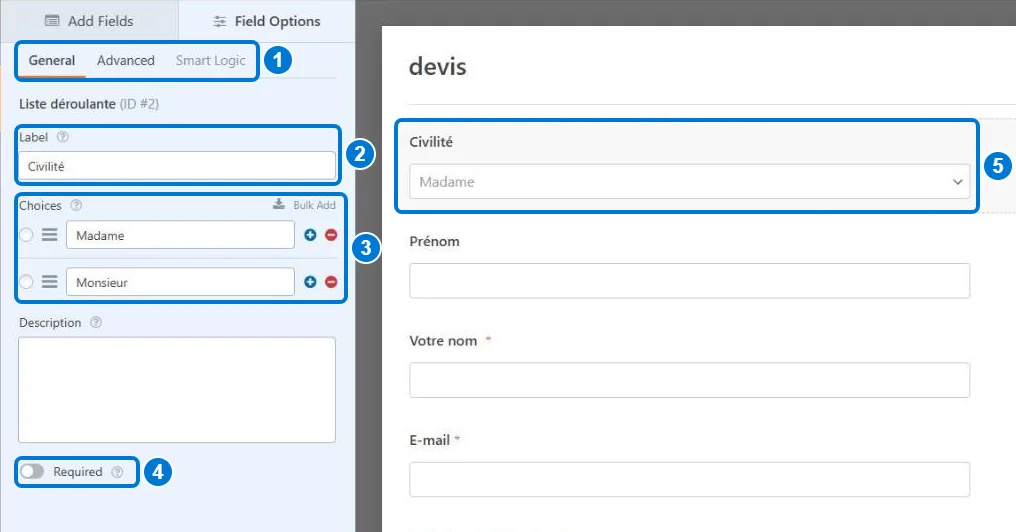Switch to the Field Options tab
Viewport: 1016px width, 532px height.
pos(267,21)
